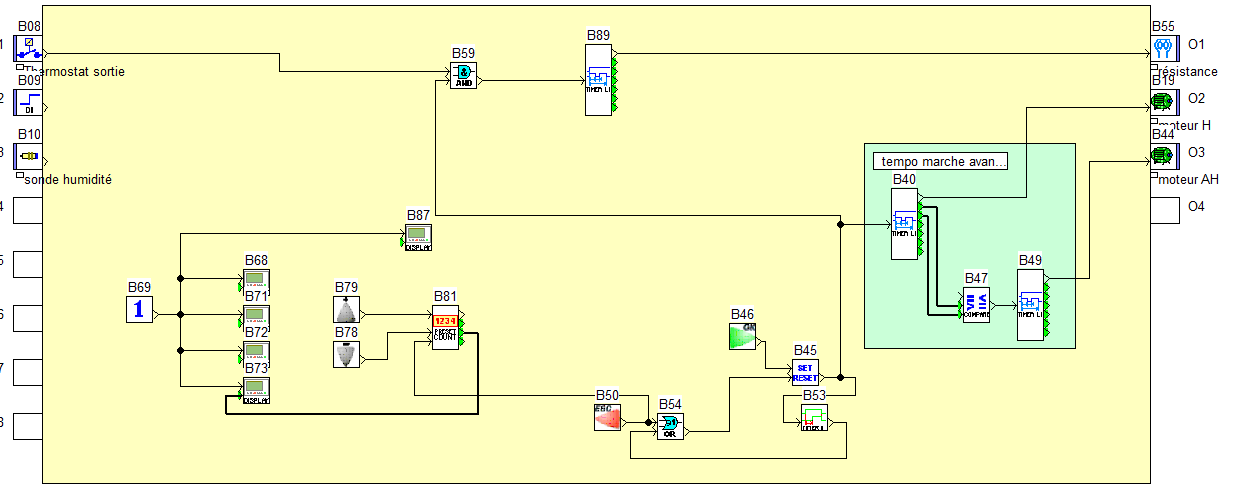Click the empty O4 output slot

[x=1163, y=209]
